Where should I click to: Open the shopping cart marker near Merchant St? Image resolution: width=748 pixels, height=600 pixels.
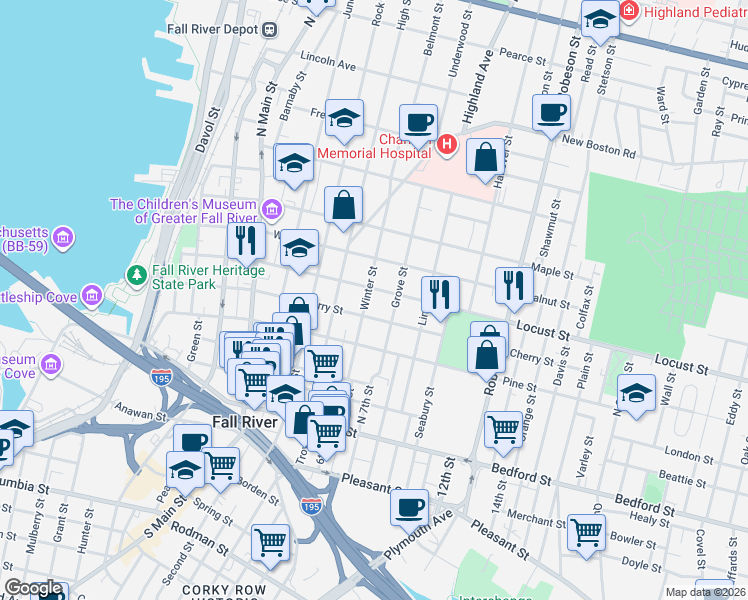tap(586, 535)
